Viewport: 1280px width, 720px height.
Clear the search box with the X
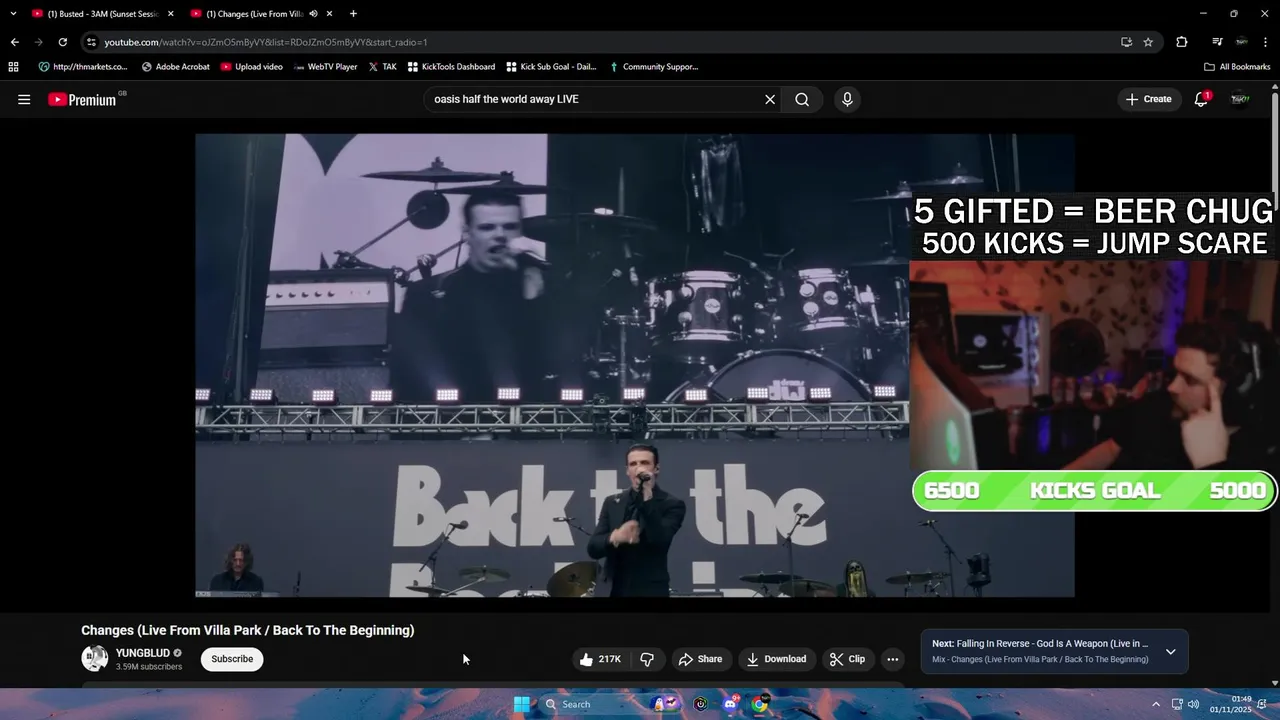click(x=770, y=99)
